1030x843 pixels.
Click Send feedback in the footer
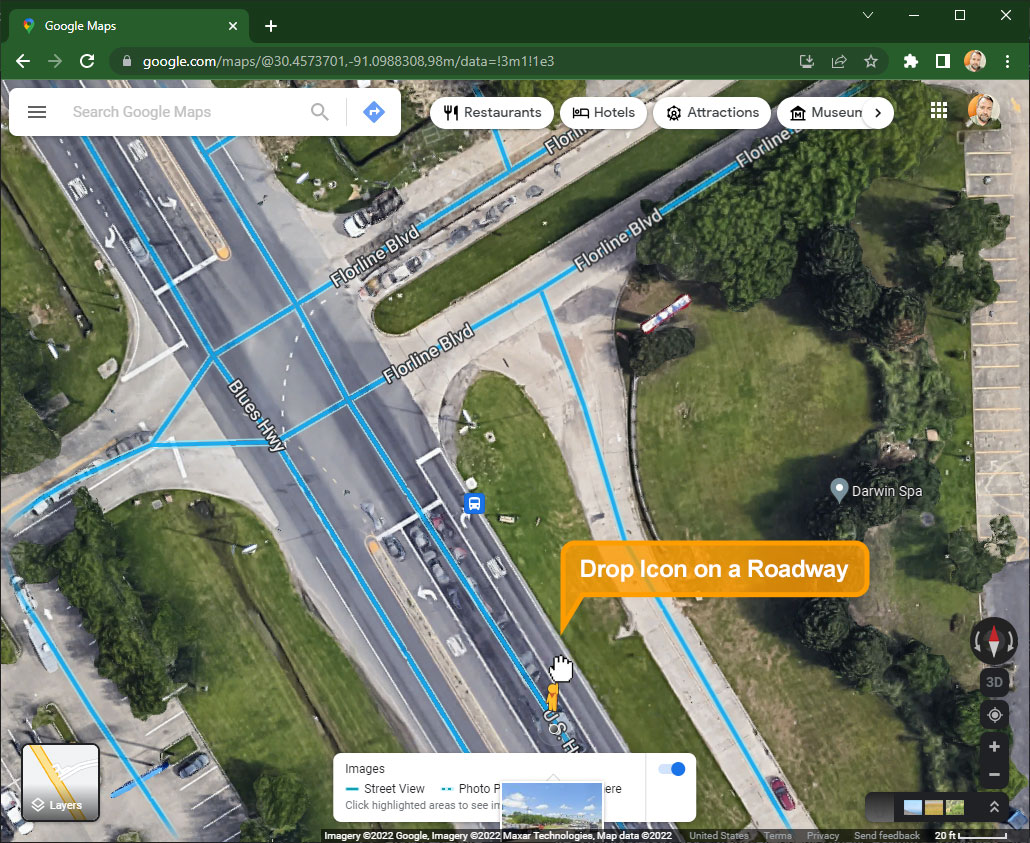[x=886, y=835]
